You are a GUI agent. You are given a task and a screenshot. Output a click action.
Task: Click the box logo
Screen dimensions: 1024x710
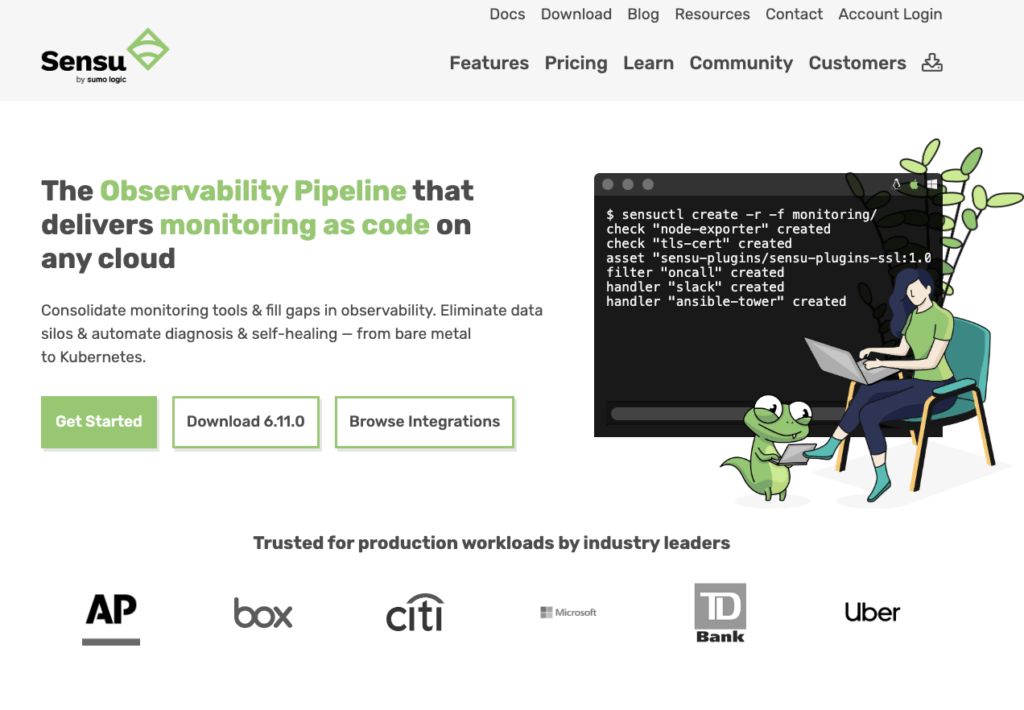[x=263, y=613]
